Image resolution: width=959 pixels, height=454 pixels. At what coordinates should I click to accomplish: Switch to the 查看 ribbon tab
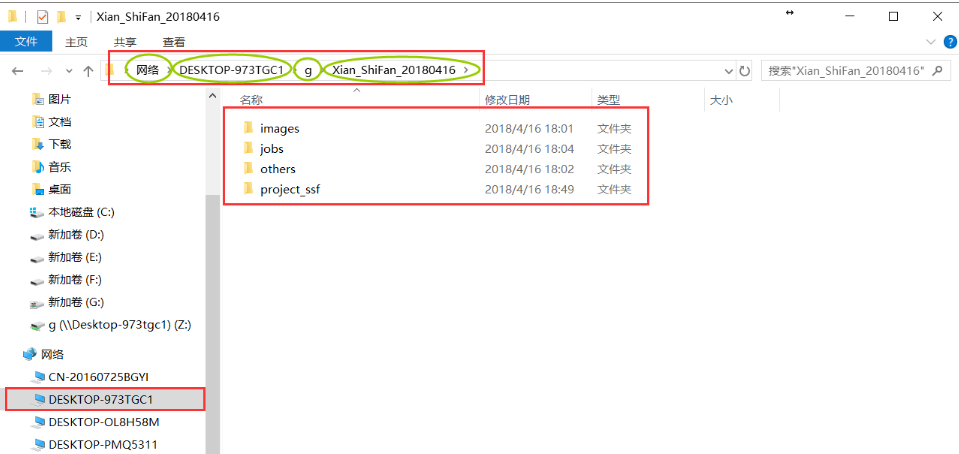pos(174,42)
